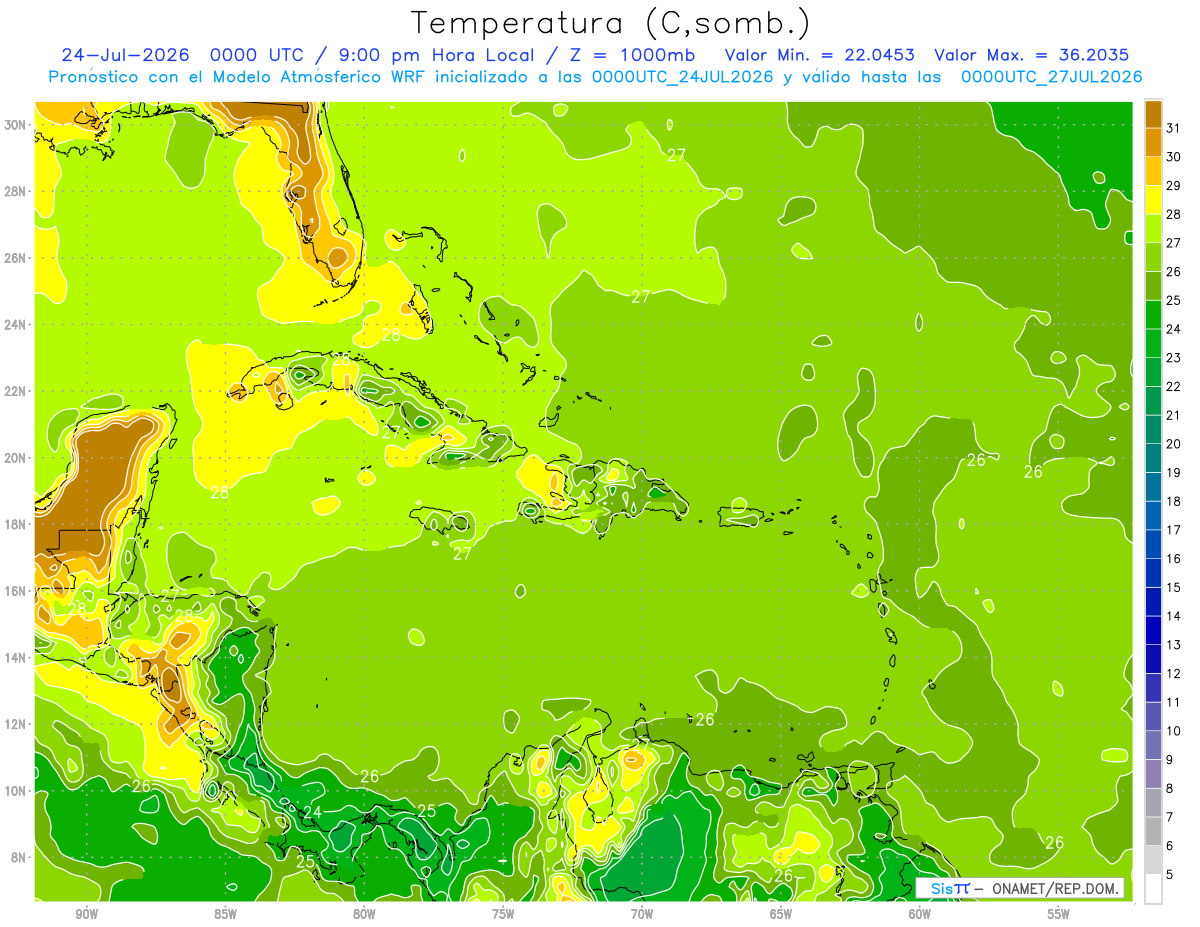Click color scale label 30

pyautogui.click(x=1173, y=156)
